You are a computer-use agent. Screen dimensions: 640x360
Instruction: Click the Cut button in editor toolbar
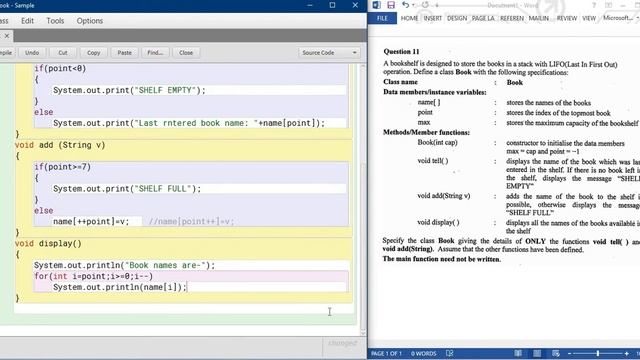tap(62, 53)
